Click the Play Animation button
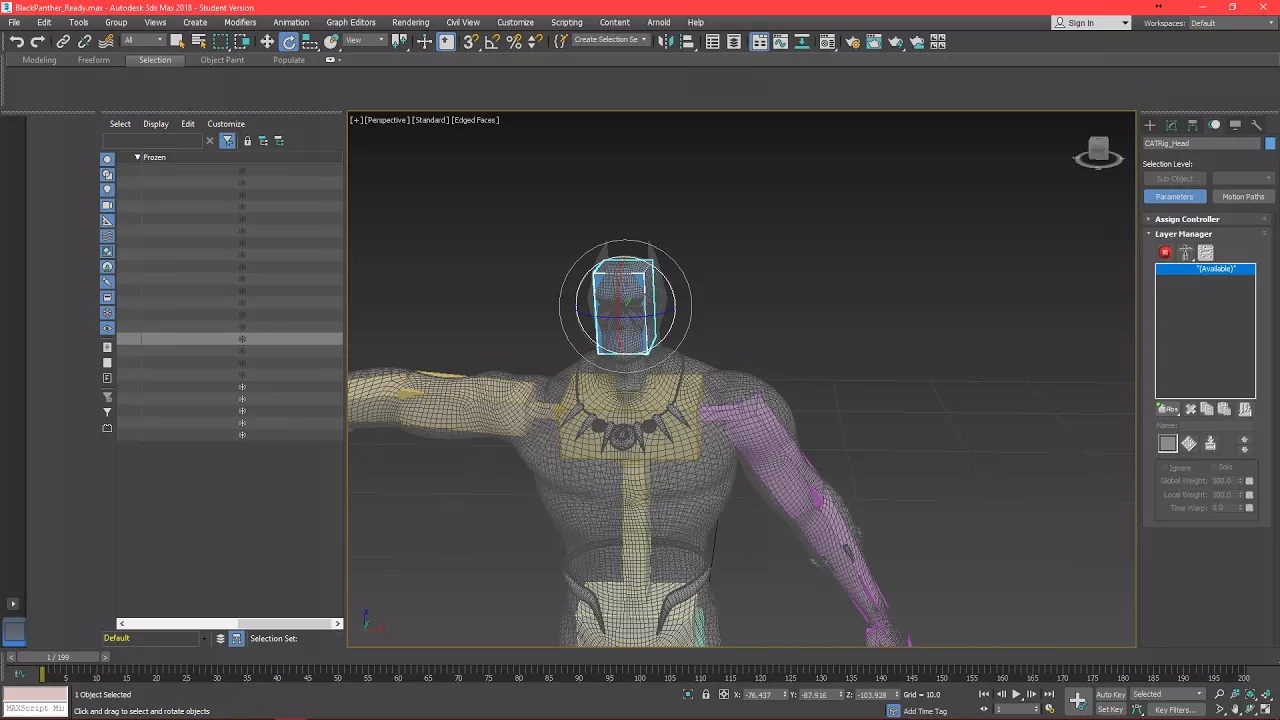The width and height of the screenshot is (1280, 720). (1016, 694)
